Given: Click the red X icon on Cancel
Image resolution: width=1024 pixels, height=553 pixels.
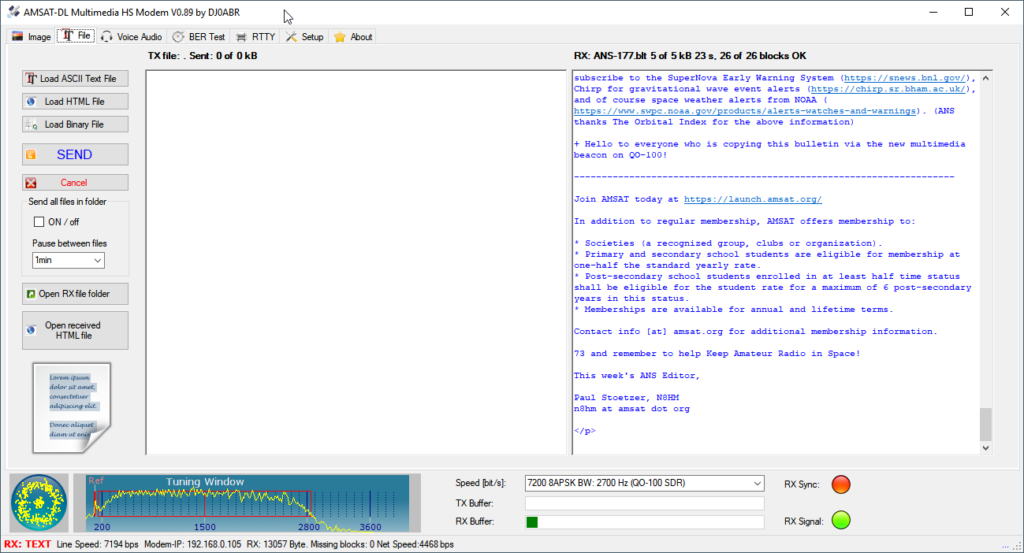Looking at the screenshot, I should (x=31, y=183).
